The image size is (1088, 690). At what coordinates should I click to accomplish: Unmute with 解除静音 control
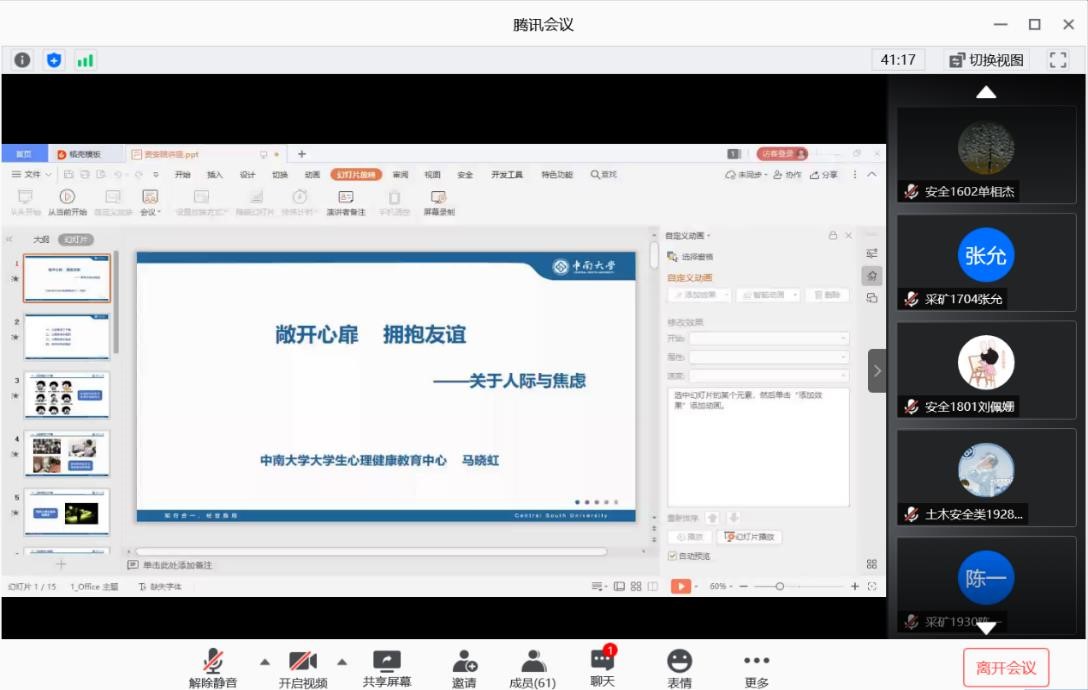click(212, 662)
